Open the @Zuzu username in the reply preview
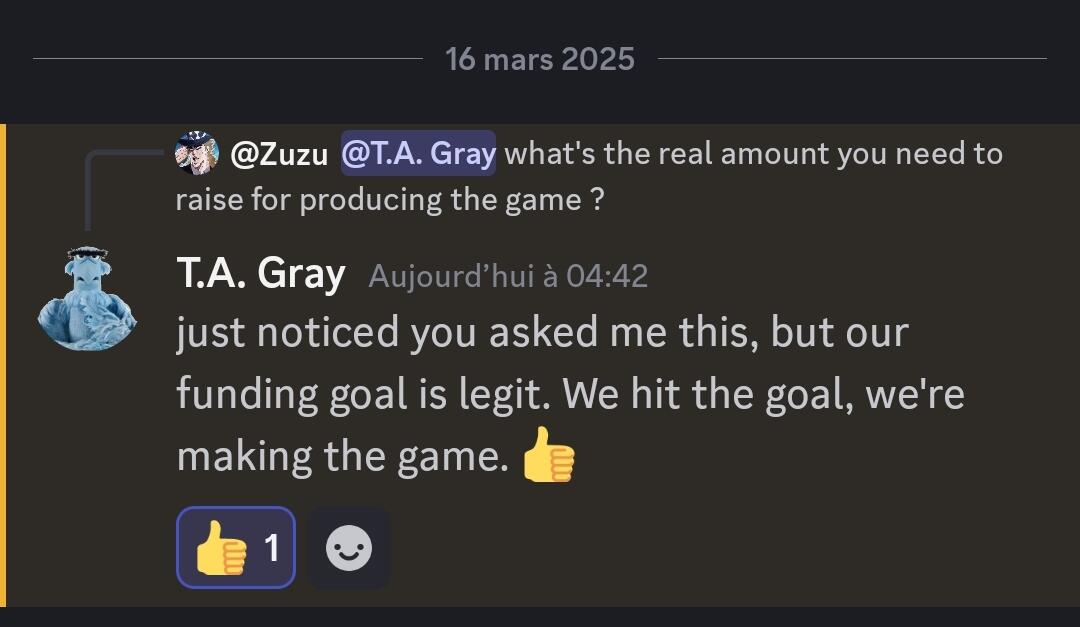Viewport: 1080px width, 627px height. [x=279, y=154]
